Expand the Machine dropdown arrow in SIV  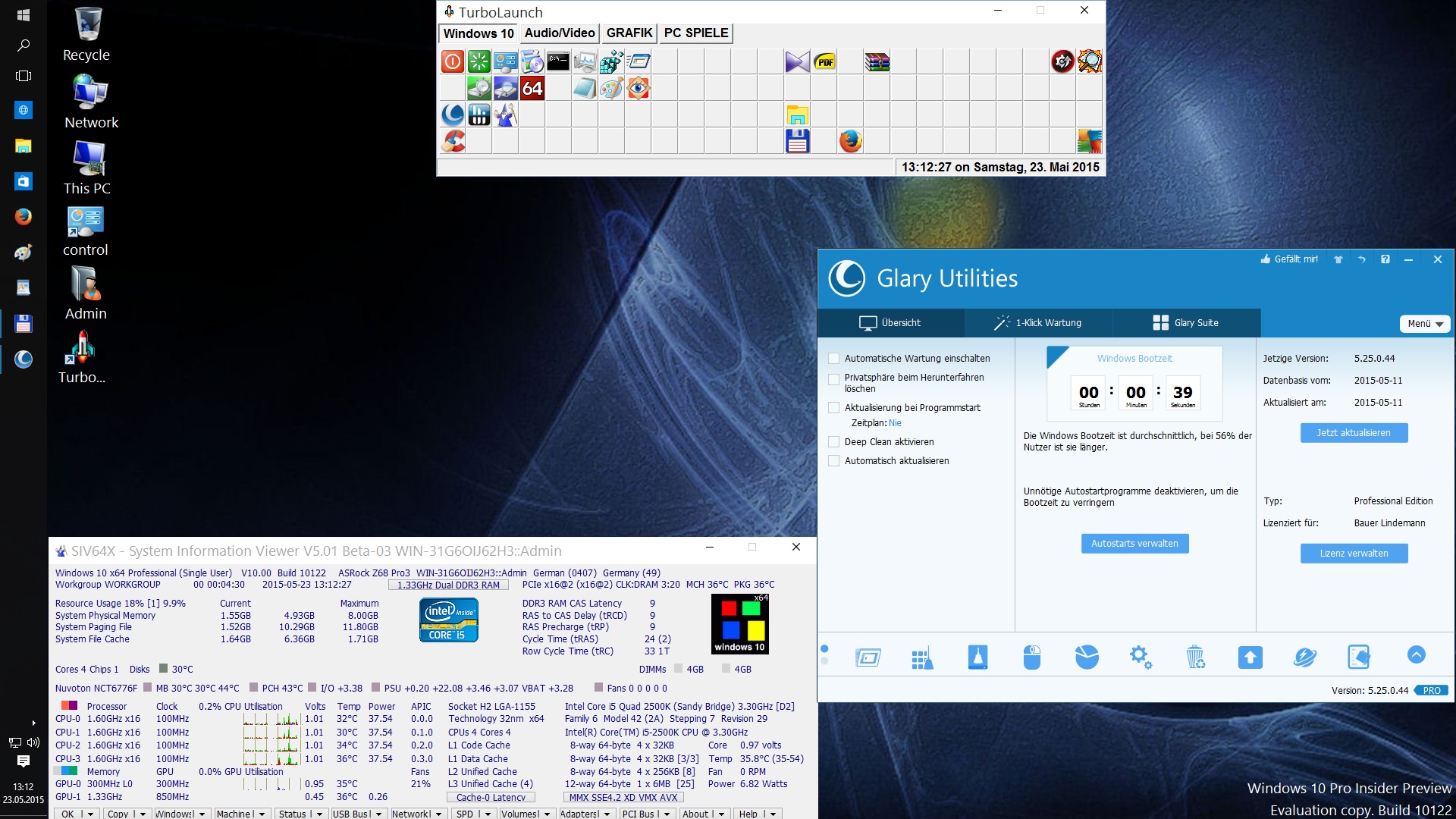tap(262, 814)
